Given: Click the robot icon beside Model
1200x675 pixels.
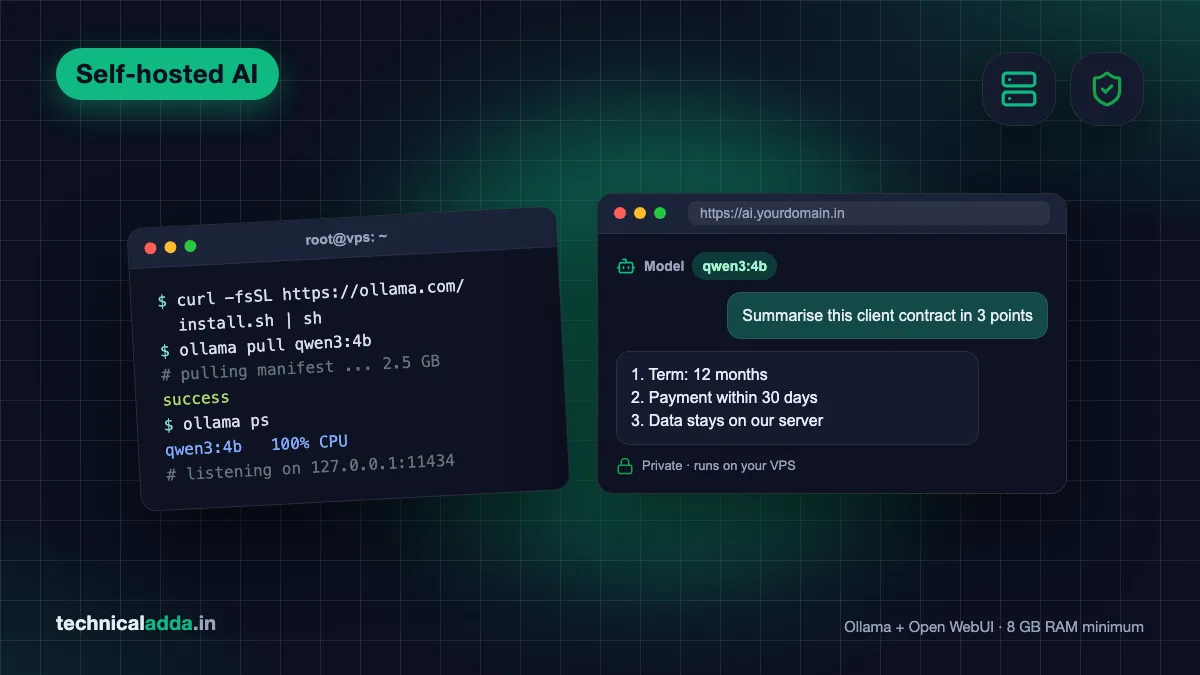Looking at the screenshot, I should (x=626, y=266).
